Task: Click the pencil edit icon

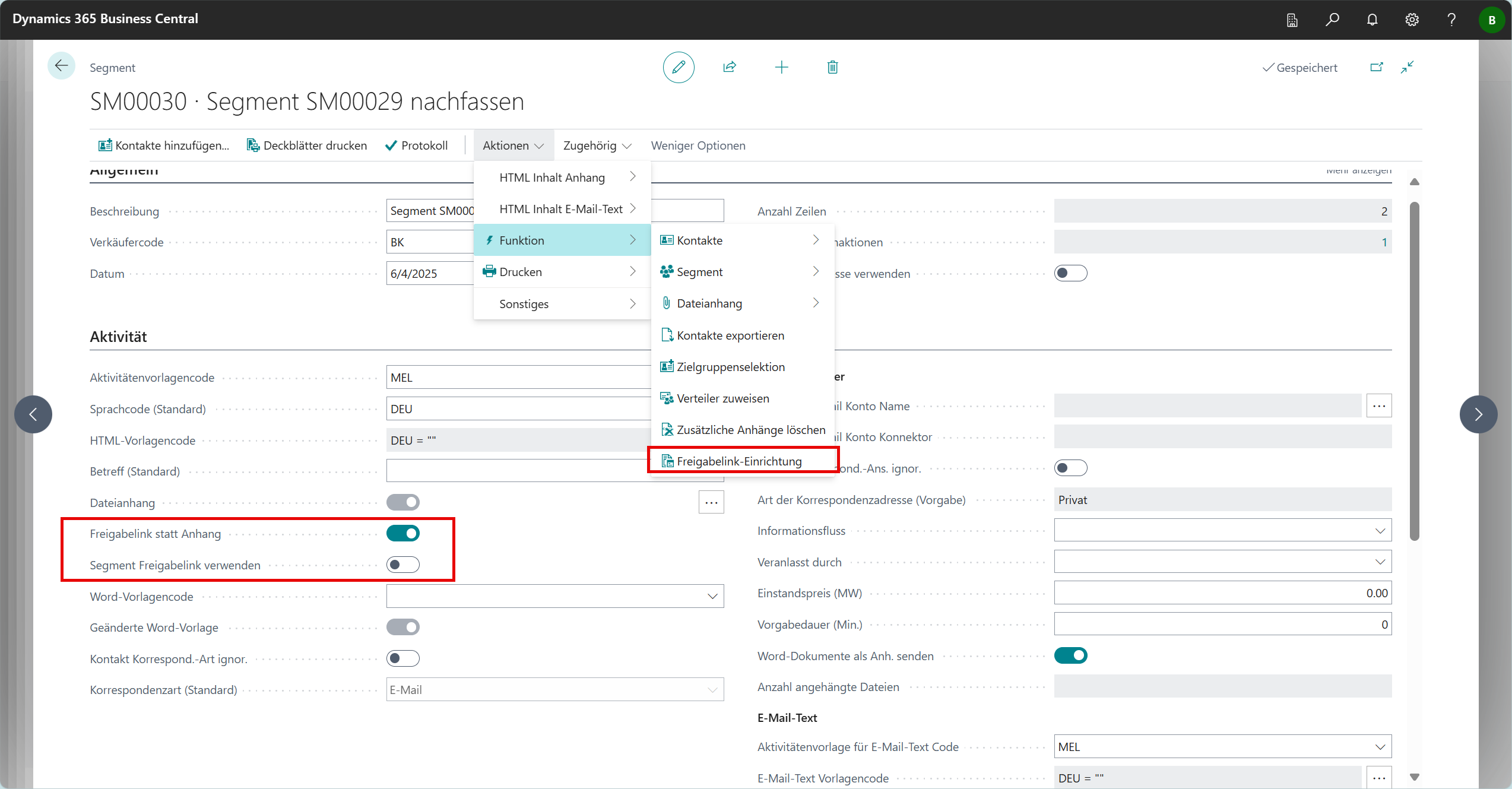Action: (679, 67)
